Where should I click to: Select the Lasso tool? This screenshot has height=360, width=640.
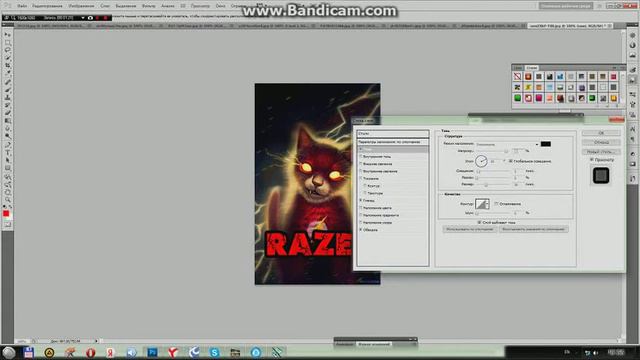pos(7,50)
